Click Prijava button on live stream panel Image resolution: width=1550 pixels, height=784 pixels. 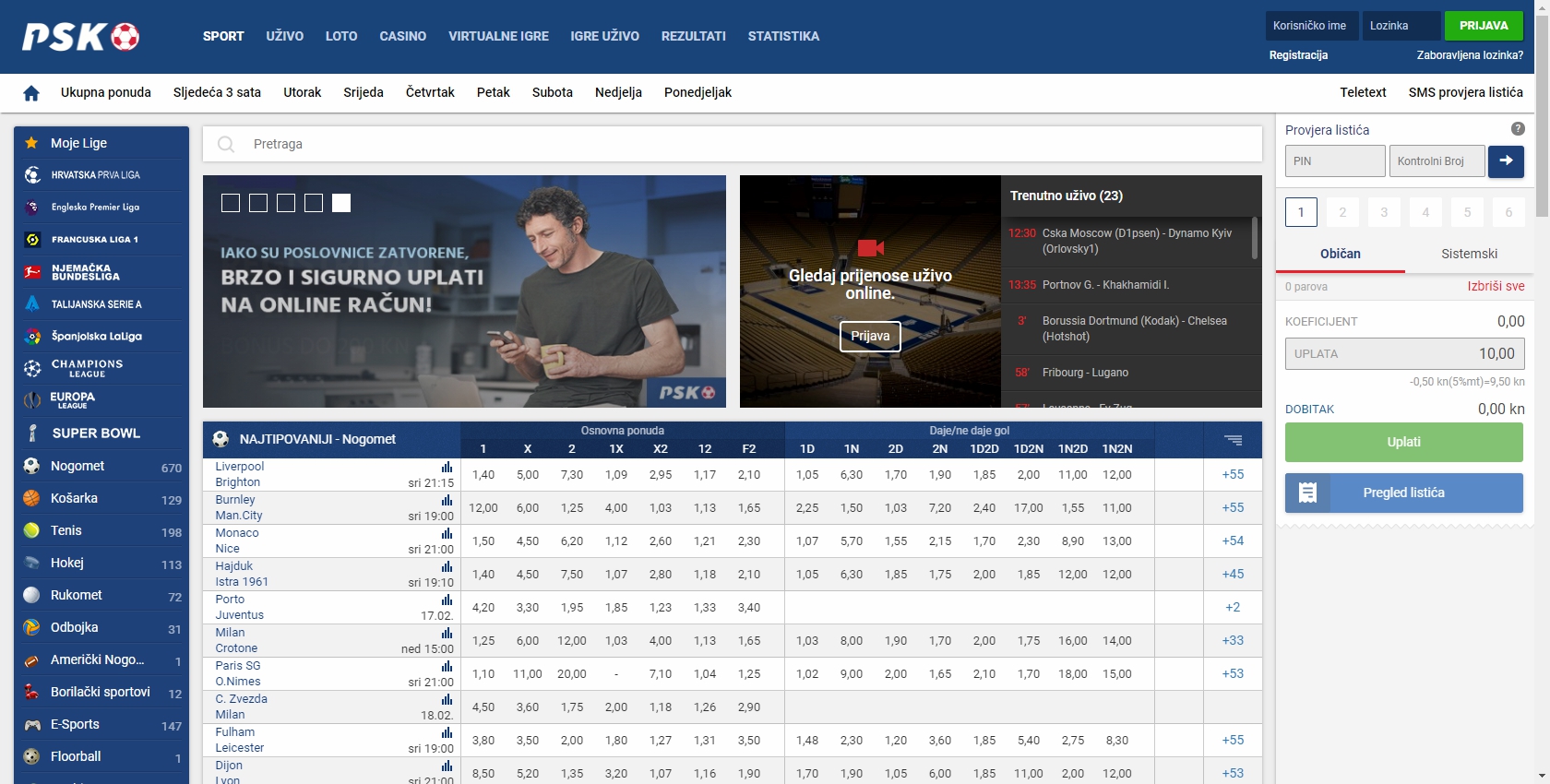(870, 336)
